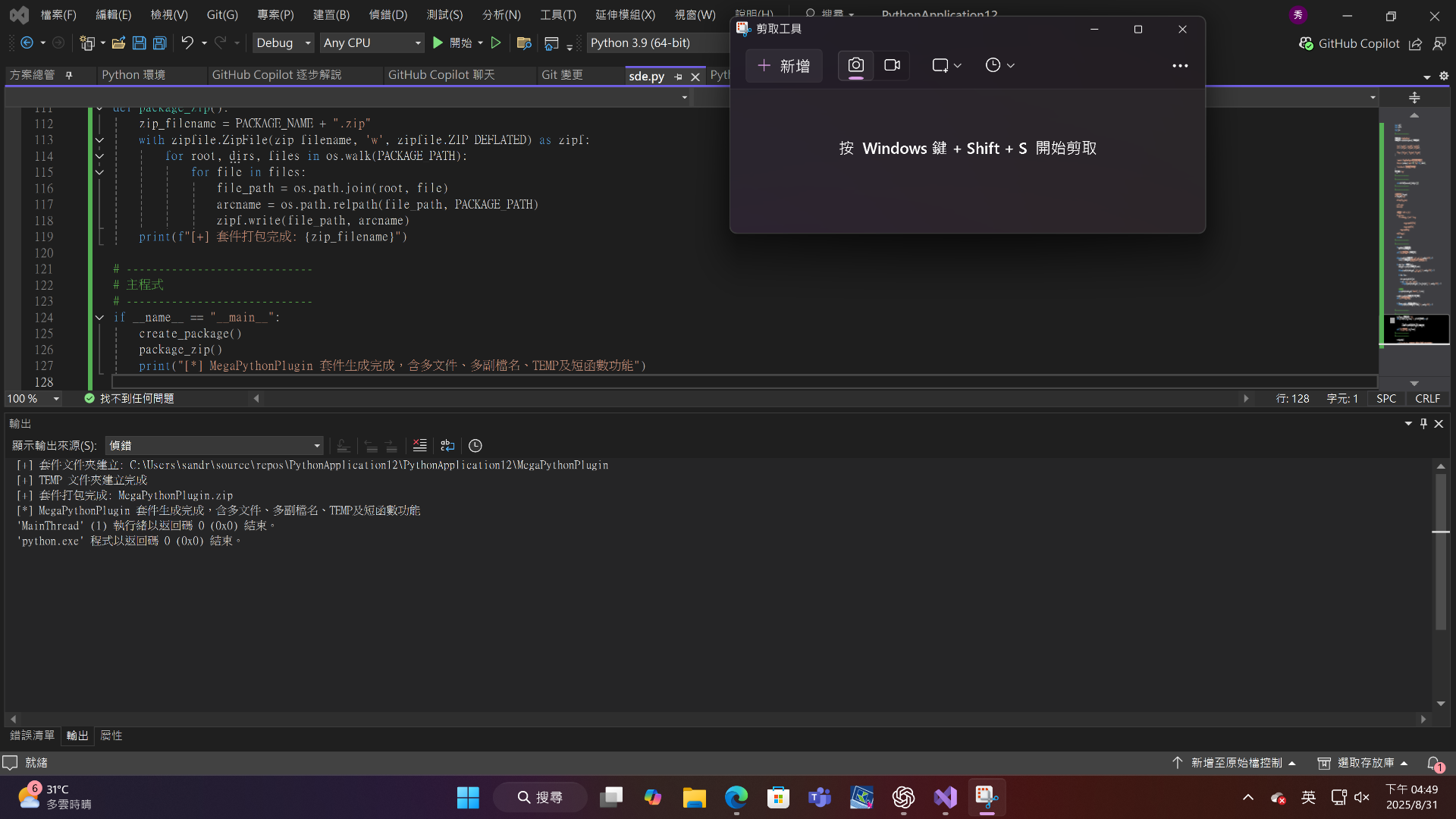
Task: Select screenshot camera mode in Snipping Tool
Action: coord(855,66)
